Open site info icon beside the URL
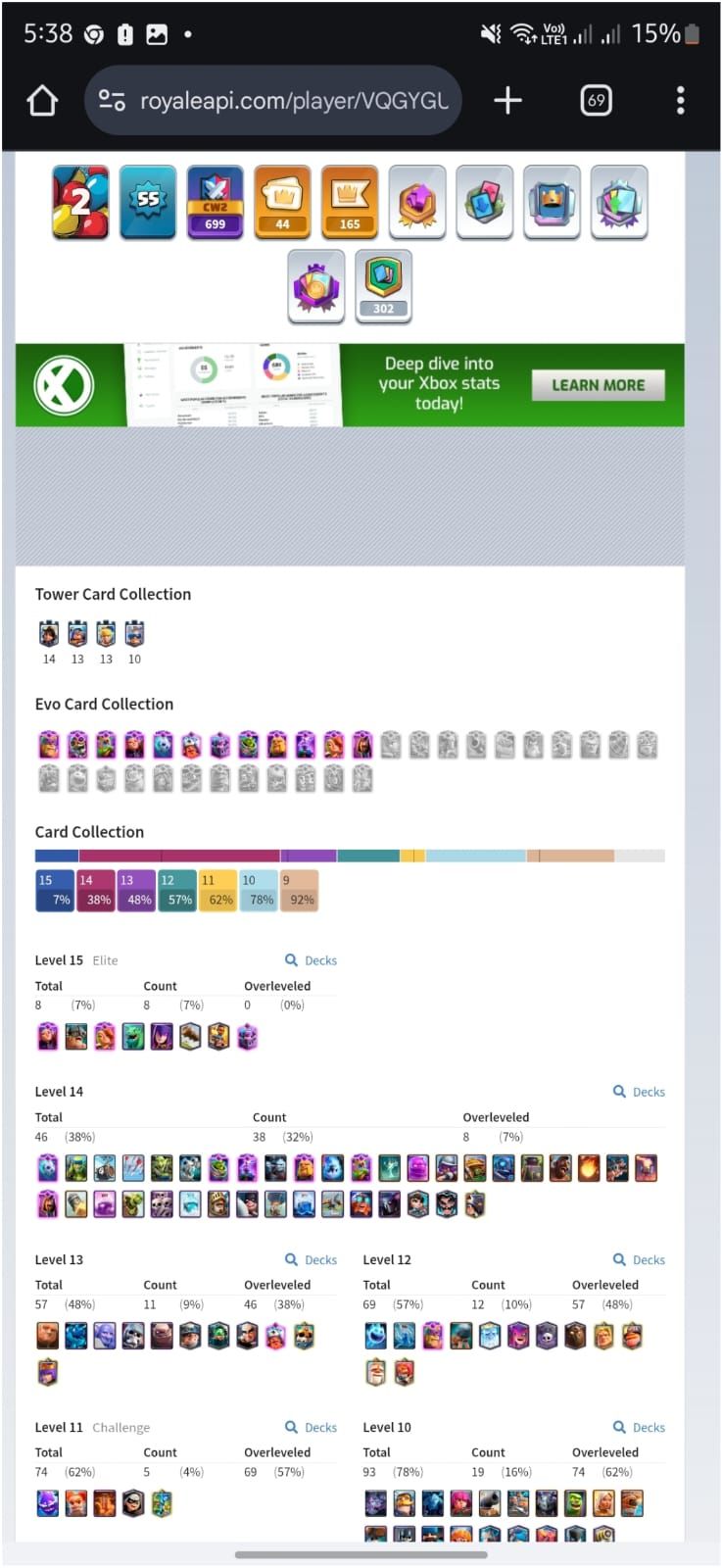 [112, 100]
